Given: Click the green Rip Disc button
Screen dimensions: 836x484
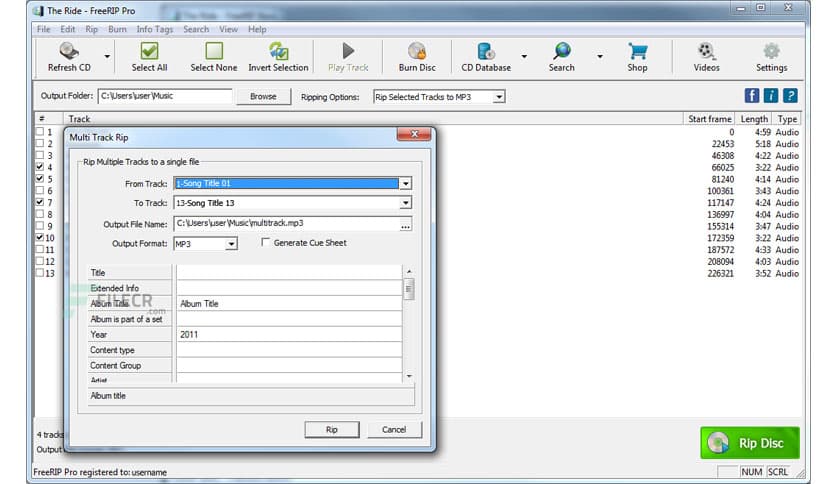Looking at the screenshot, I should pos(750,443).
